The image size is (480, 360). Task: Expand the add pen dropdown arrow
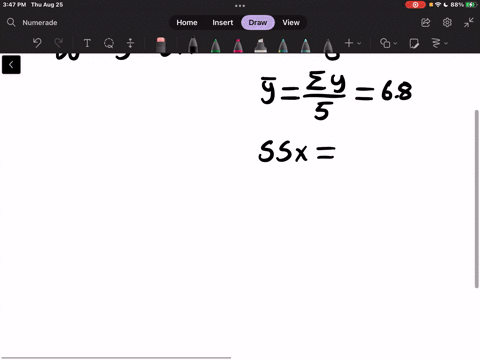click(x=359, y=43)
